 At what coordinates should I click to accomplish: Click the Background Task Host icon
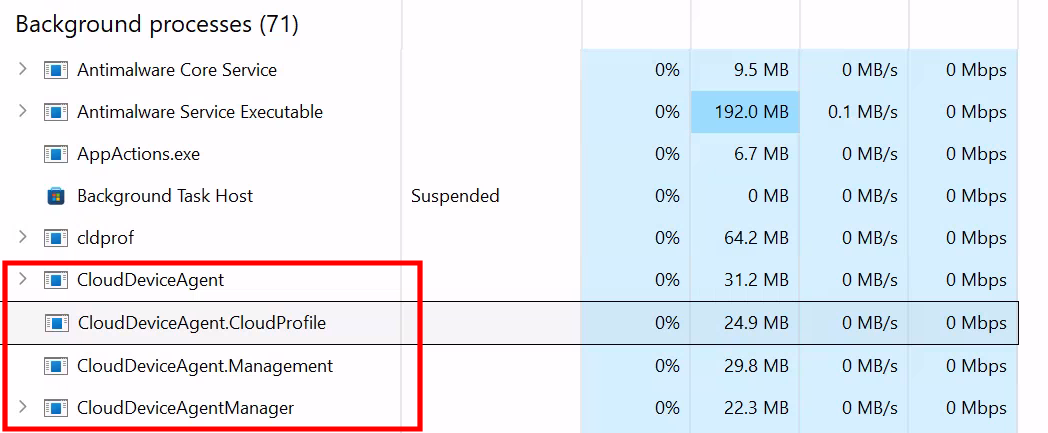click(56, 196)
